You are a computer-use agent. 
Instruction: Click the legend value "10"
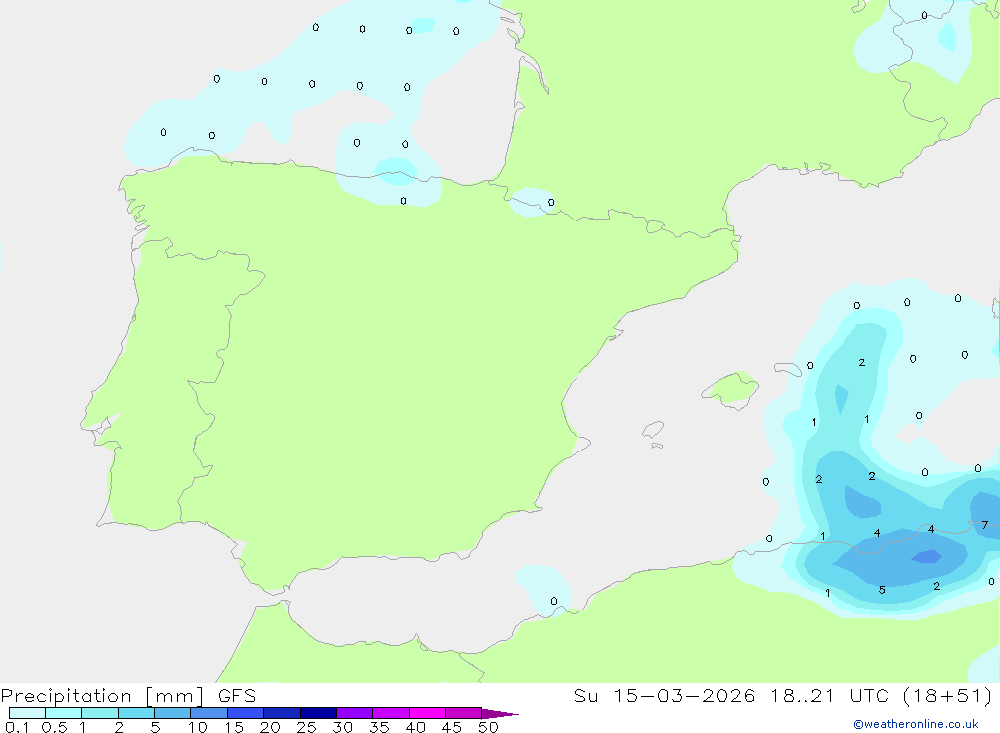[198, 727]
